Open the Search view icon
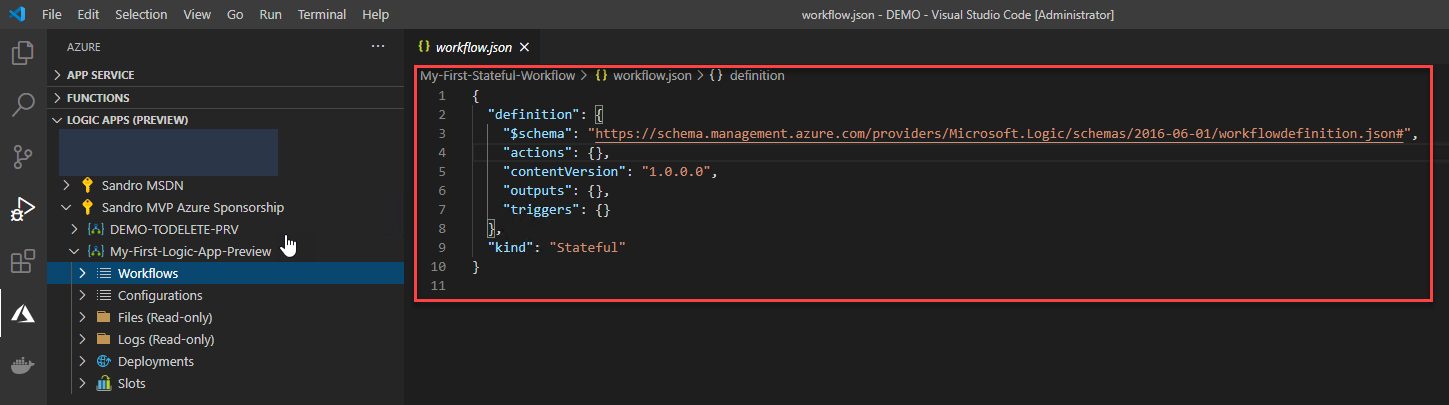Image resolution: width=1449 pixels, height=405 pixels. click(22, 105)
